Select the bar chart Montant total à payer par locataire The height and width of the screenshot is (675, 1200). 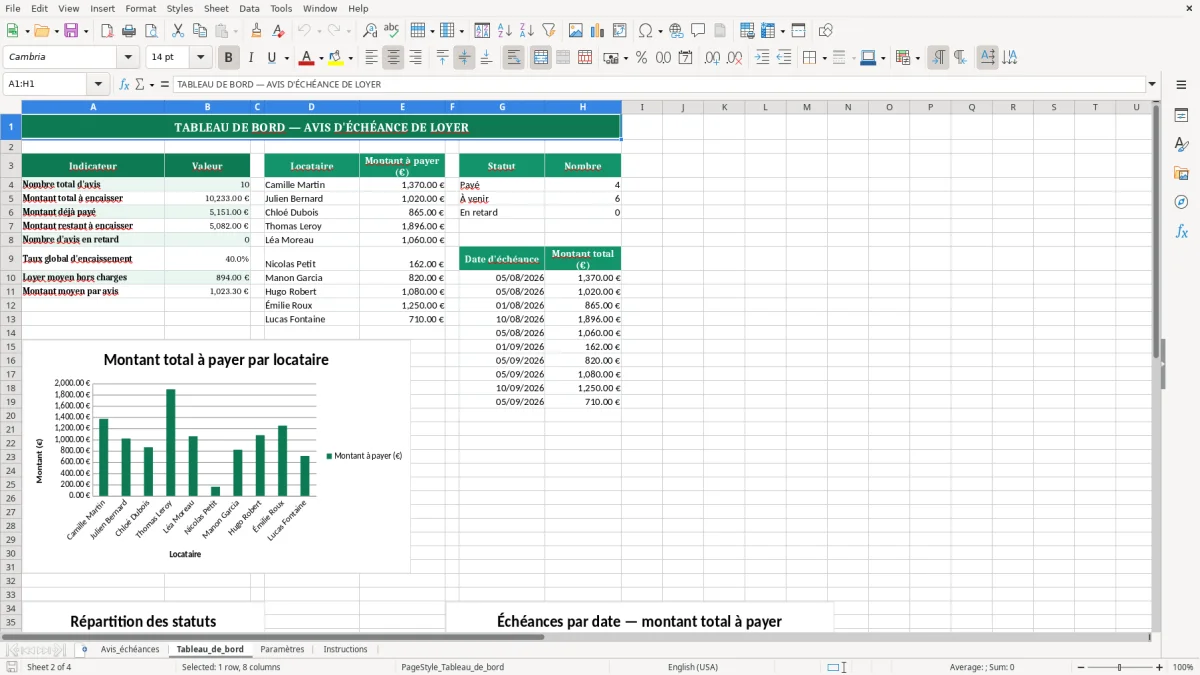tap(216, 457)
